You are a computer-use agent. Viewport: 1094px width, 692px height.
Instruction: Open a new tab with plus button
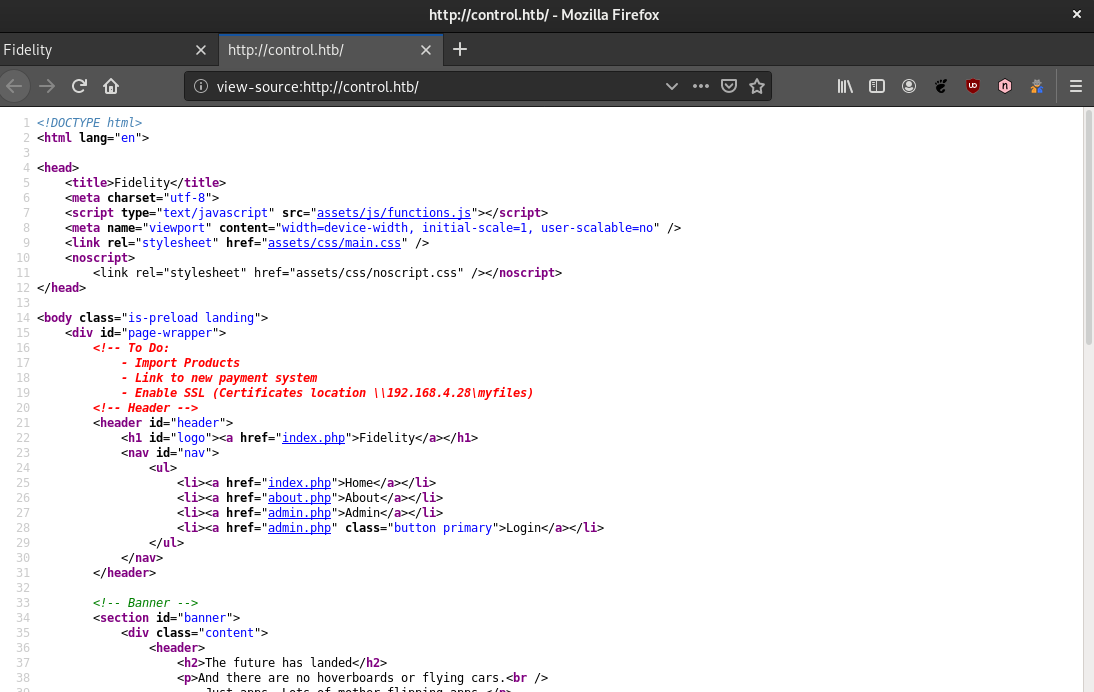tap(460, 50)
